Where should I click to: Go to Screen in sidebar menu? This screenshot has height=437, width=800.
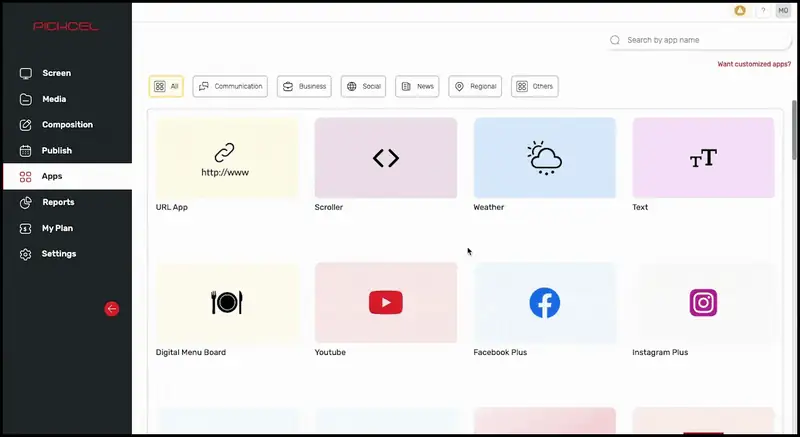point(67,73)
